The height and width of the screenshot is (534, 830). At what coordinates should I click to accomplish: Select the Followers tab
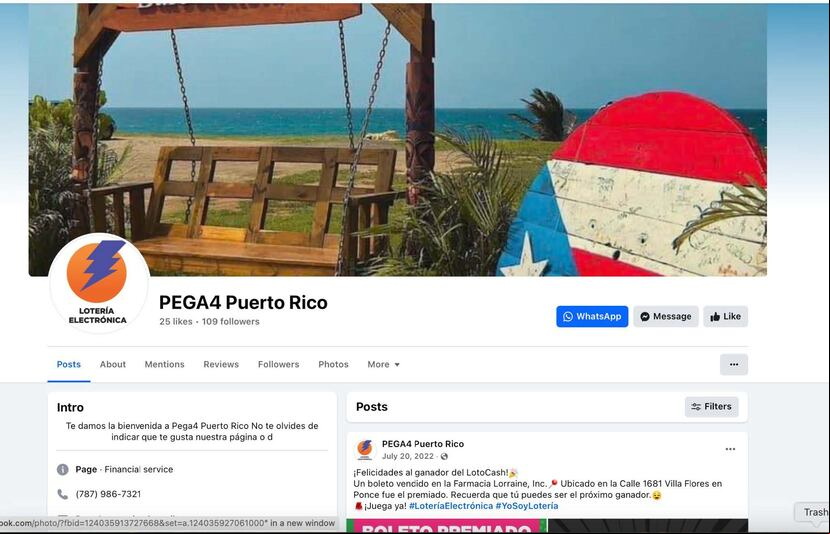point(278,365)
